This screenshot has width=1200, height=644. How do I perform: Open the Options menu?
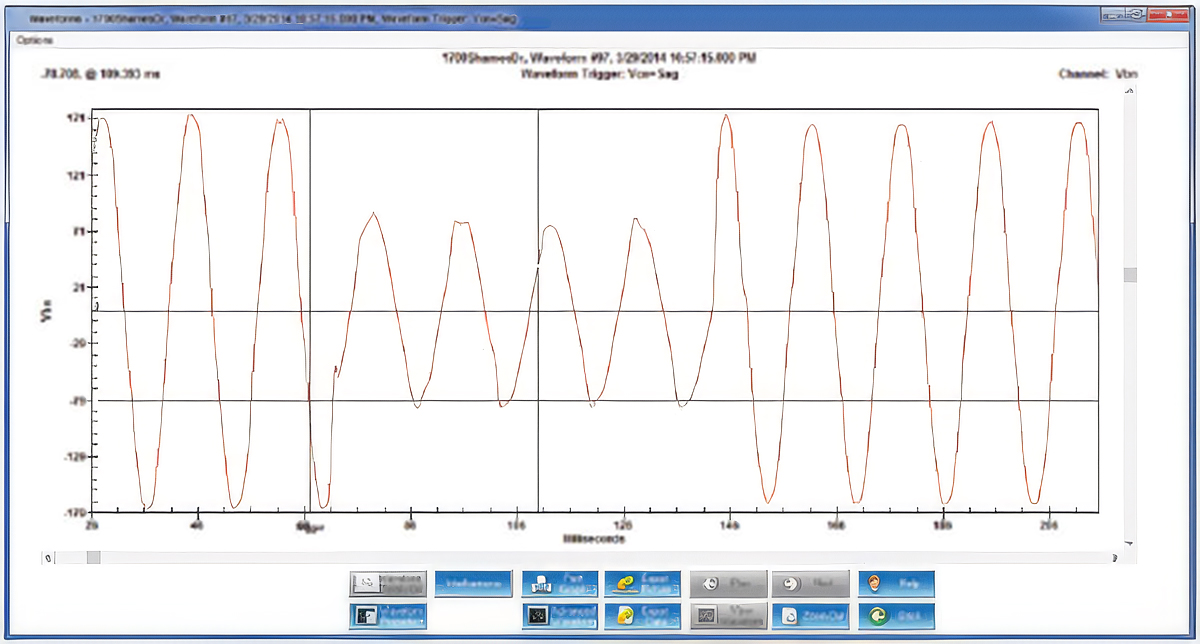coord(34,41)
